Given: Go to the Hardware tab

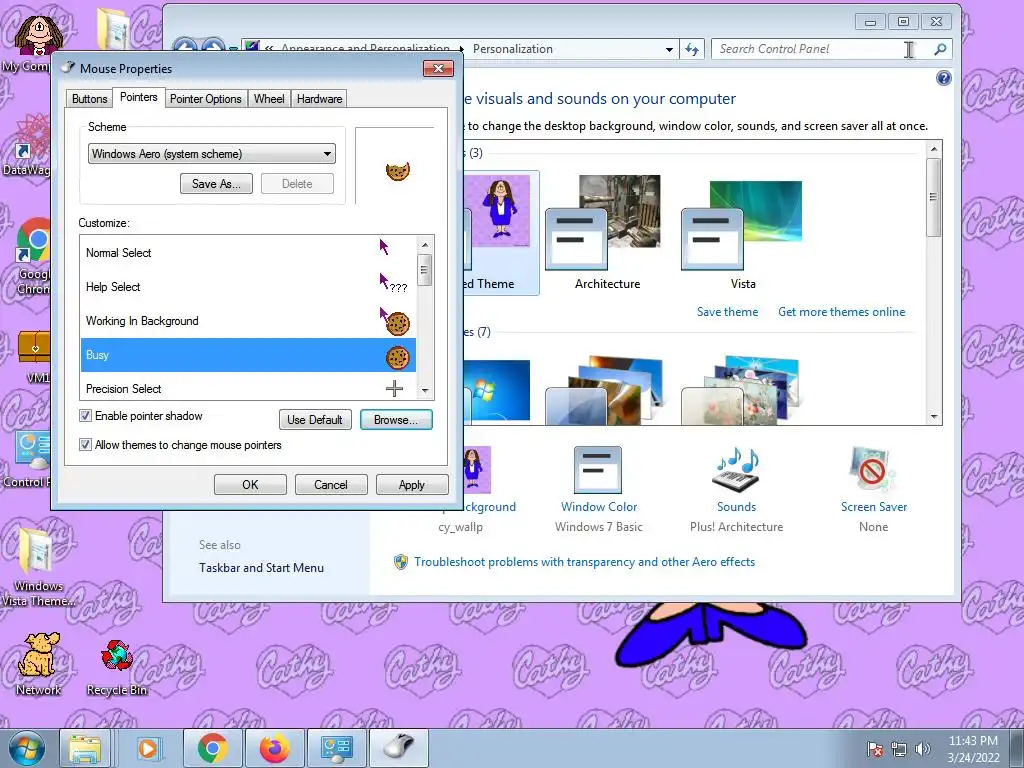Looking at the screenshot, I should 319,99.
